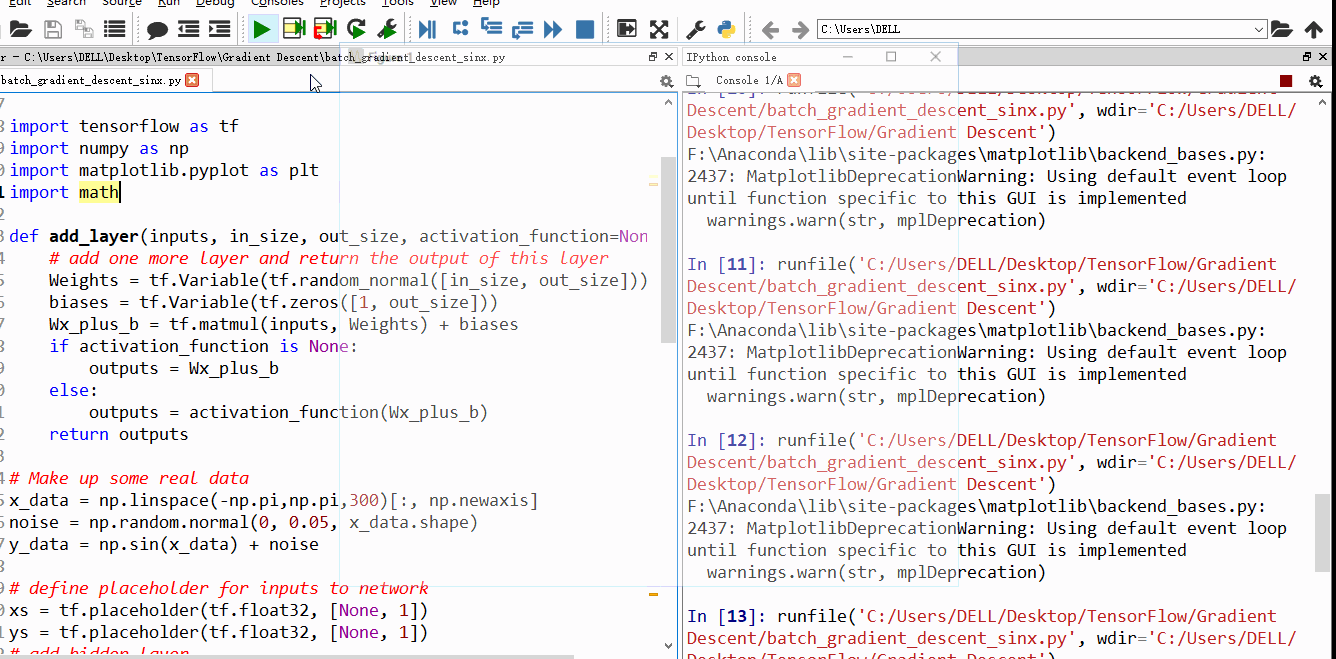Click 'add_layer' in the def line
This screenshot has height=659, width=1336.
click(93, 236)
